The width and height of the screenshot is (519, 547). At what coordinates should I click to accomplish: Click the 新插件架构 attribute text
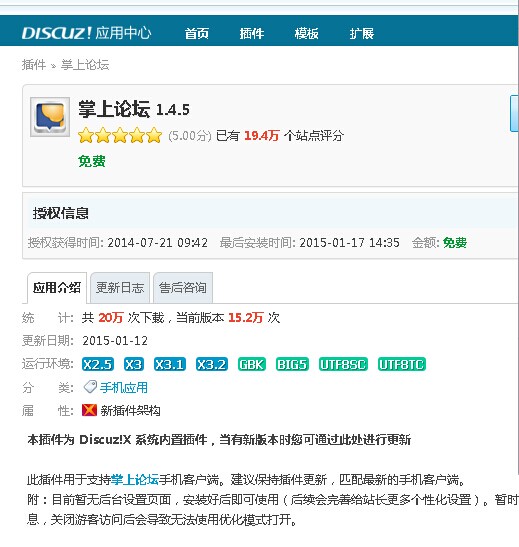pyautogui.click(x=130, y=411)
